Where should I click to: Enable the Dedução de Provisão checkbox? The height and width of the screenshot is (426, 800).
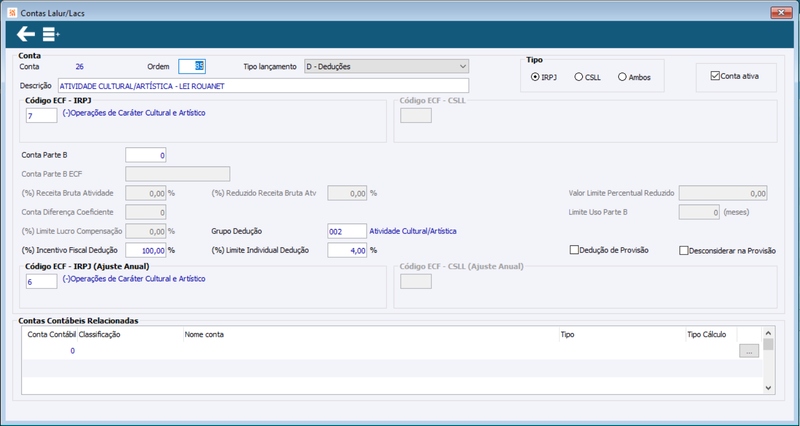click(x=609, y=250)
